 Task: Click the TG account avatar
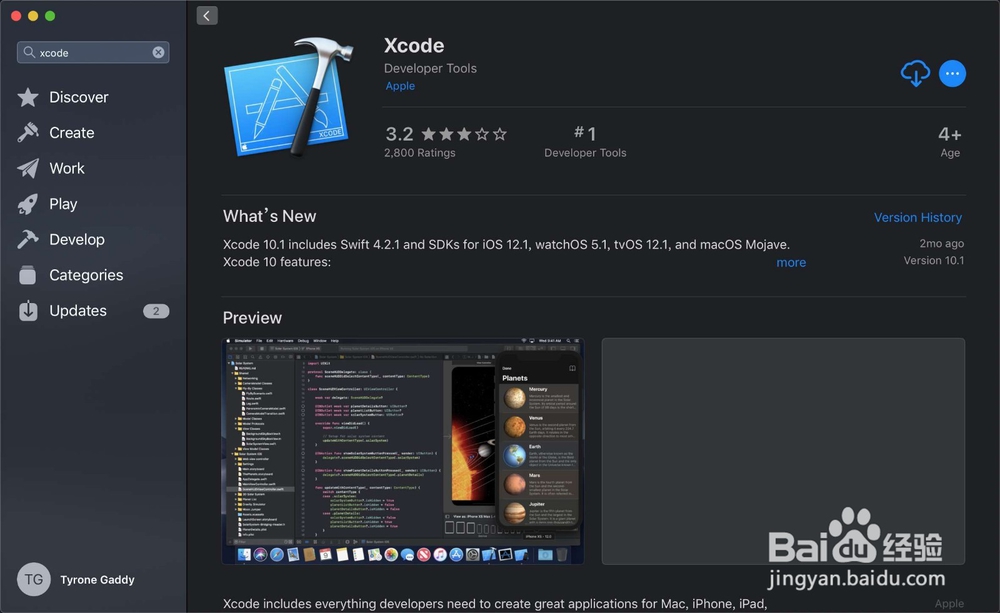[34, 579]
